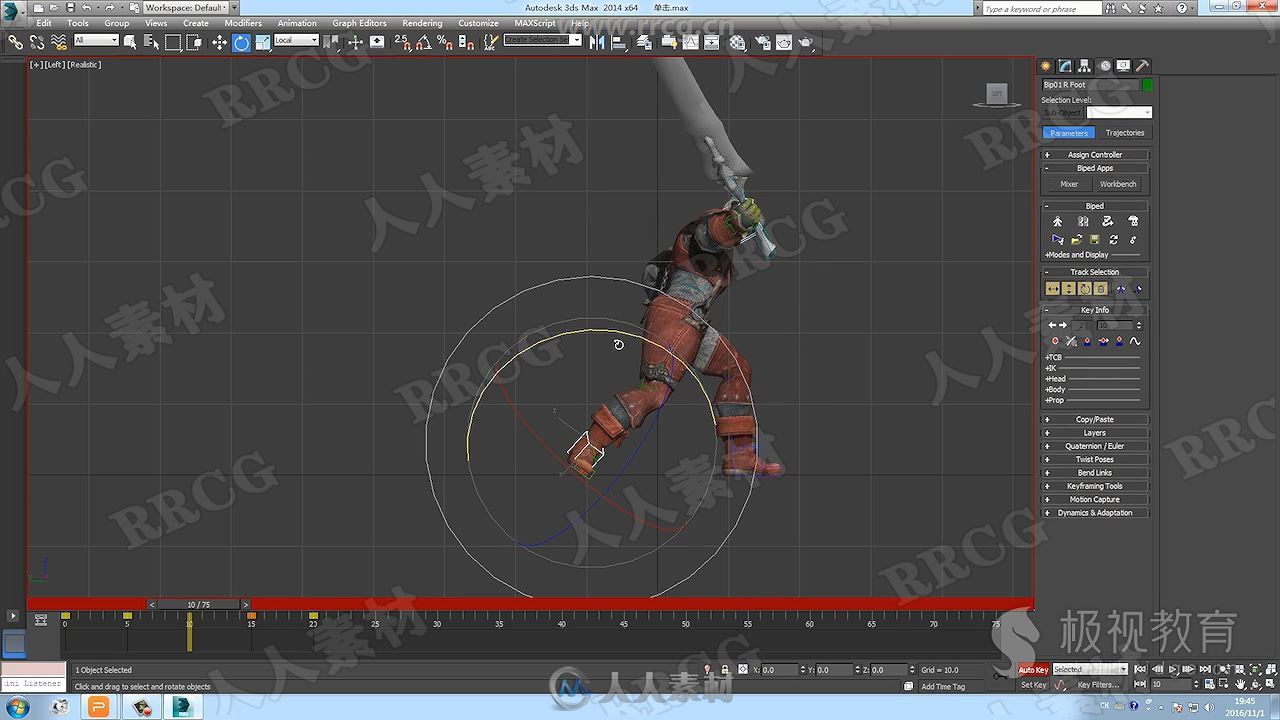
Task: Open the Utilities panel hammer tab
Action: coord(1143,66)
